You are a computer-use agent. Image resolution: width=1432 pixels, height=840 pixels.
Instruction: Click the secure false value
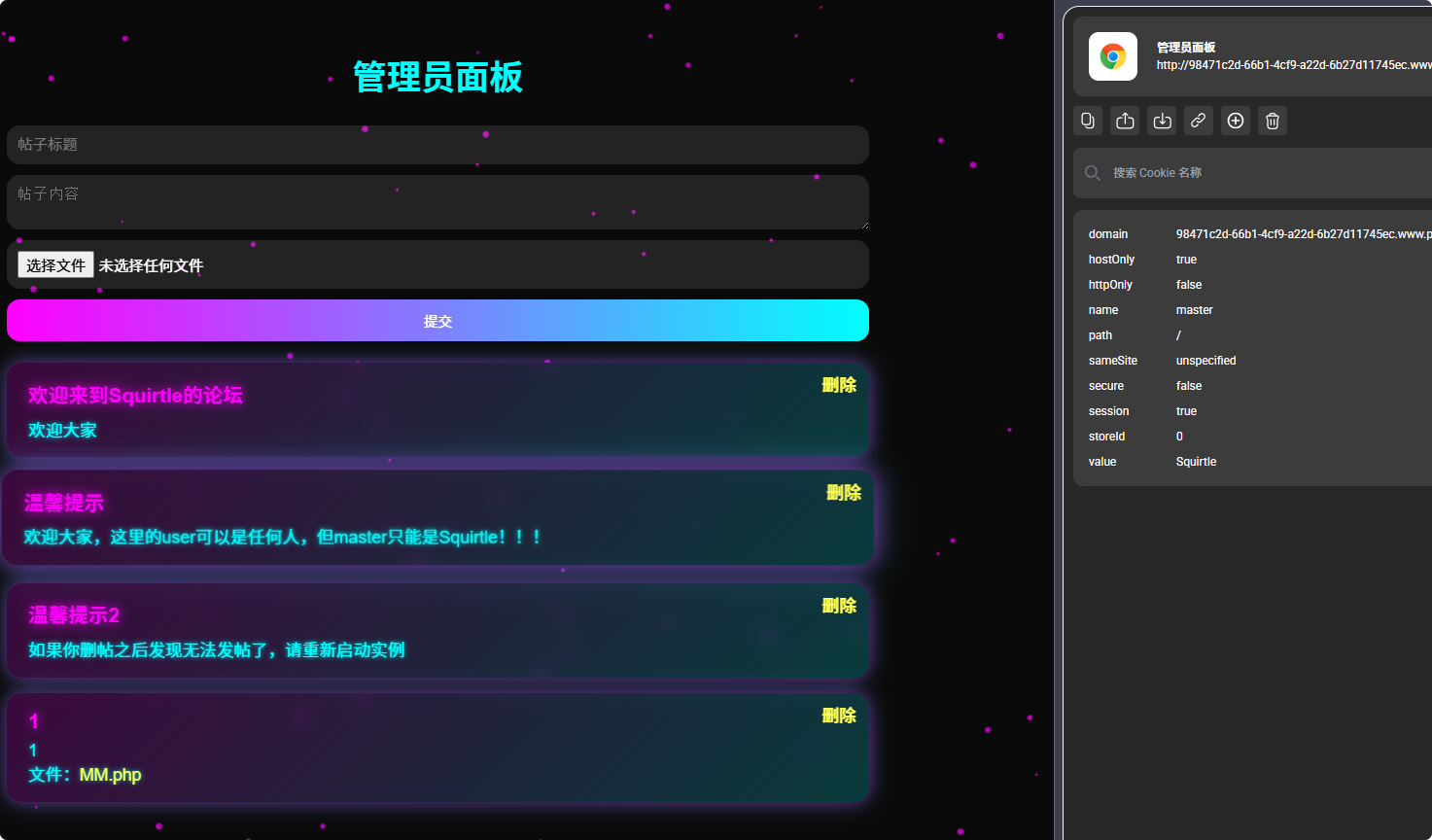click(x=1189, y=386)
